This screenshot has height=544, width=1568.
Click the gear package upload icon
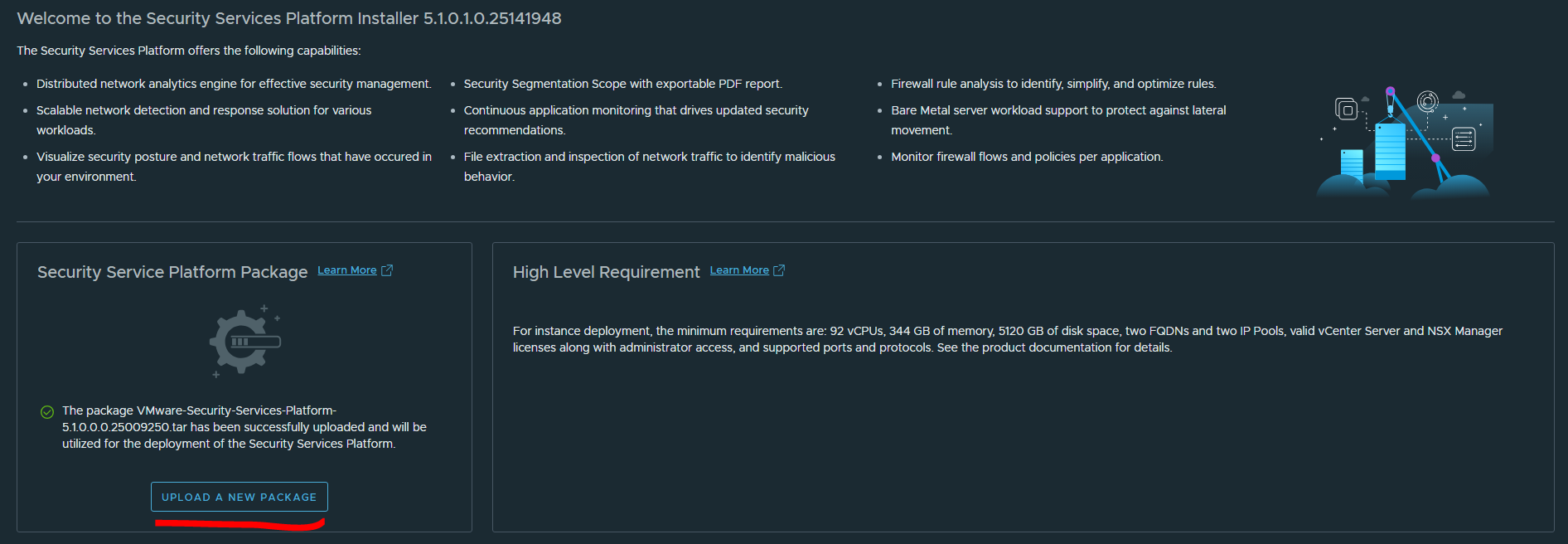[244, 342]
